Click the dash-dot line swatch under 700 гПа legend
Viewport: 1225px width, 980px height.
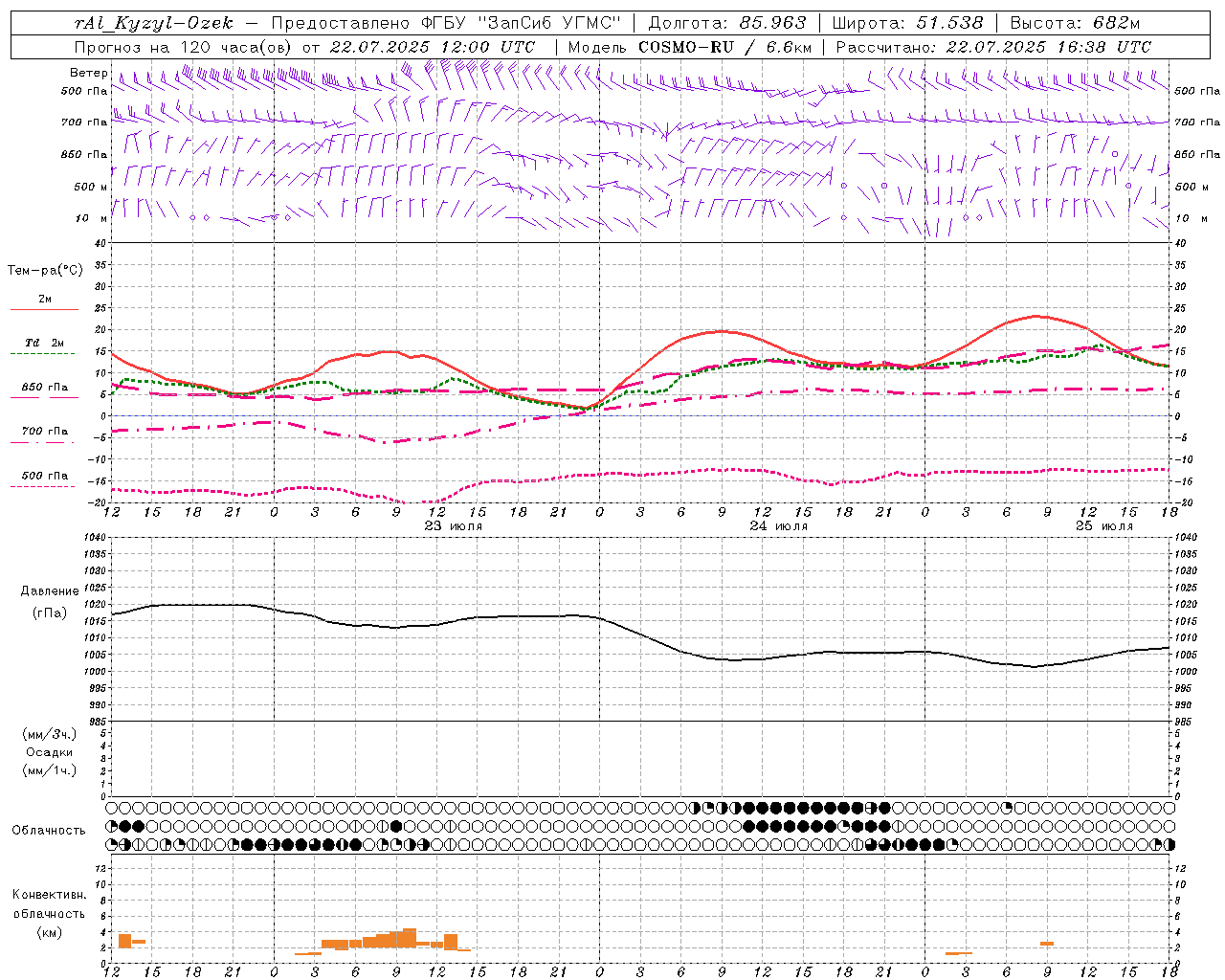[43, 443]
